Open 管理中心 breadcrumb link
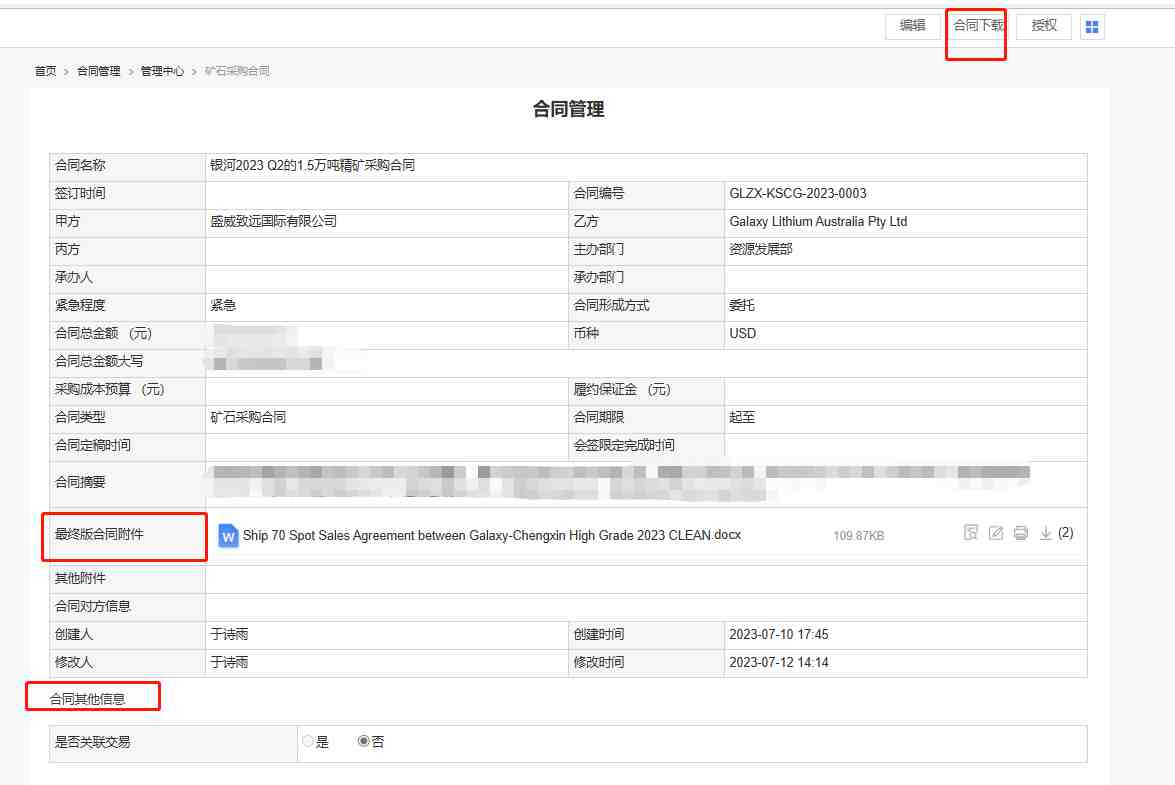The width and height of the screenshot is (1175, 785). (x=162, y=71)
